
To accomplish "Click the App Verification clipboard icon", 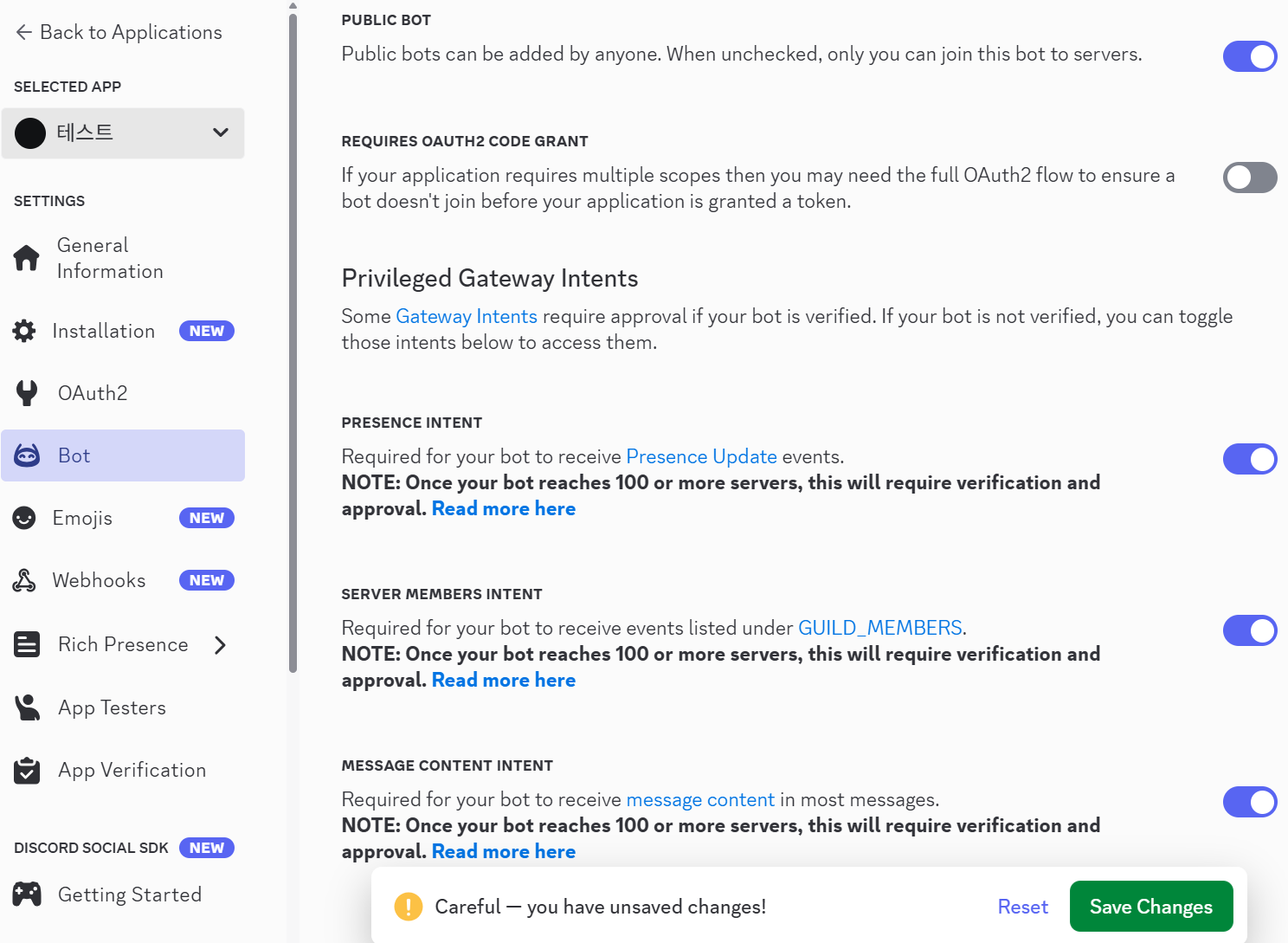I will (x=27, y=770).
